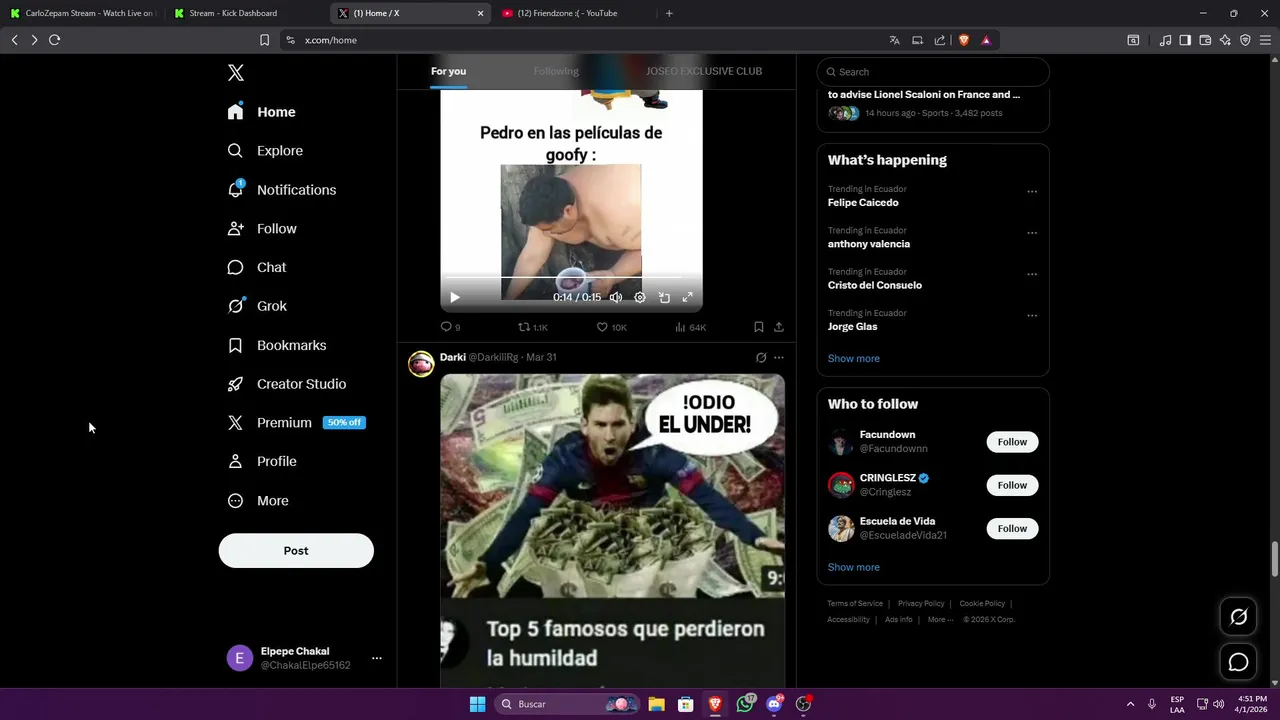Open Profile page

(x=262, y=462)
